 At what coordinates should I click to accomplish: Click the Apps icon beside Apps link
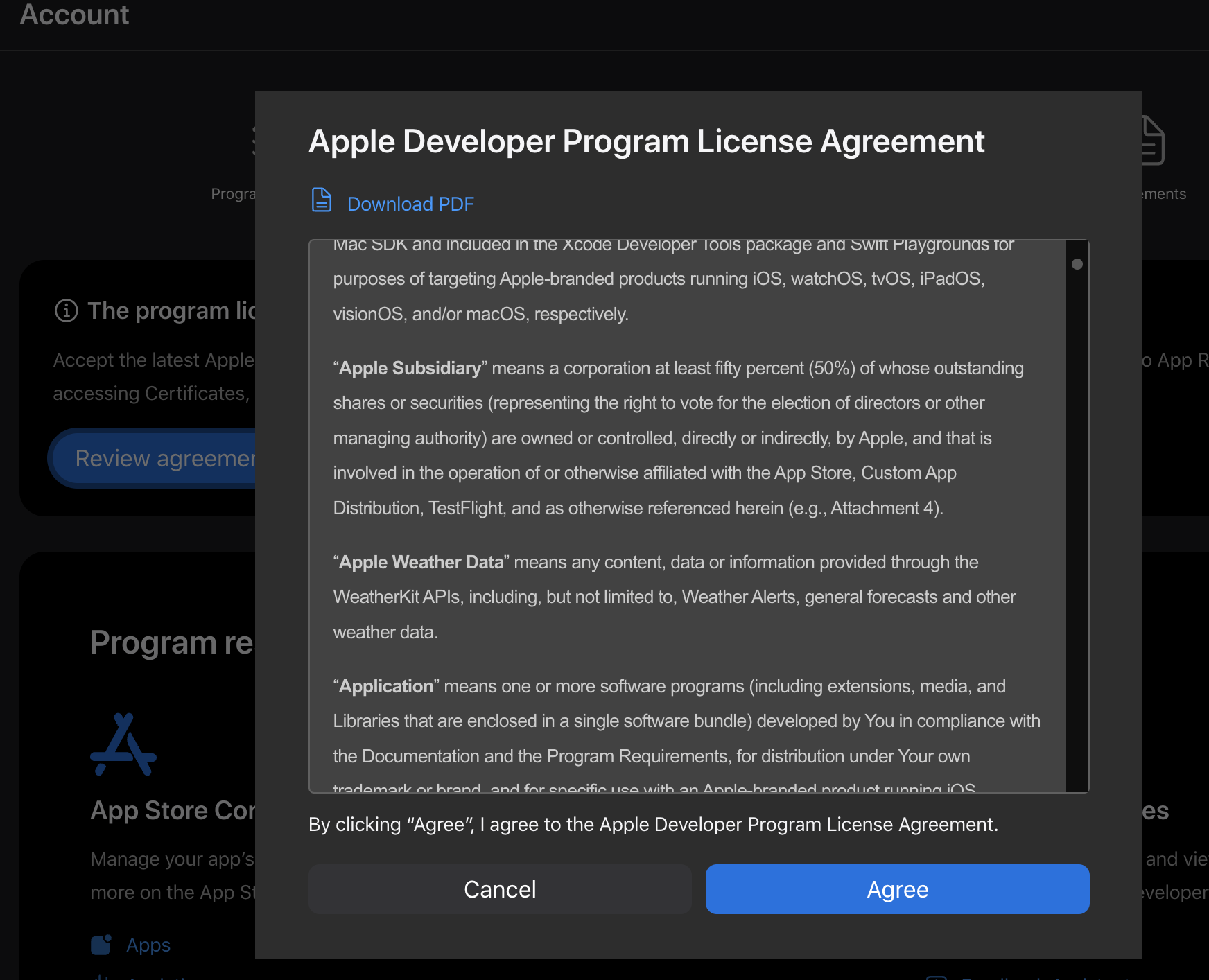click(101, 945)
